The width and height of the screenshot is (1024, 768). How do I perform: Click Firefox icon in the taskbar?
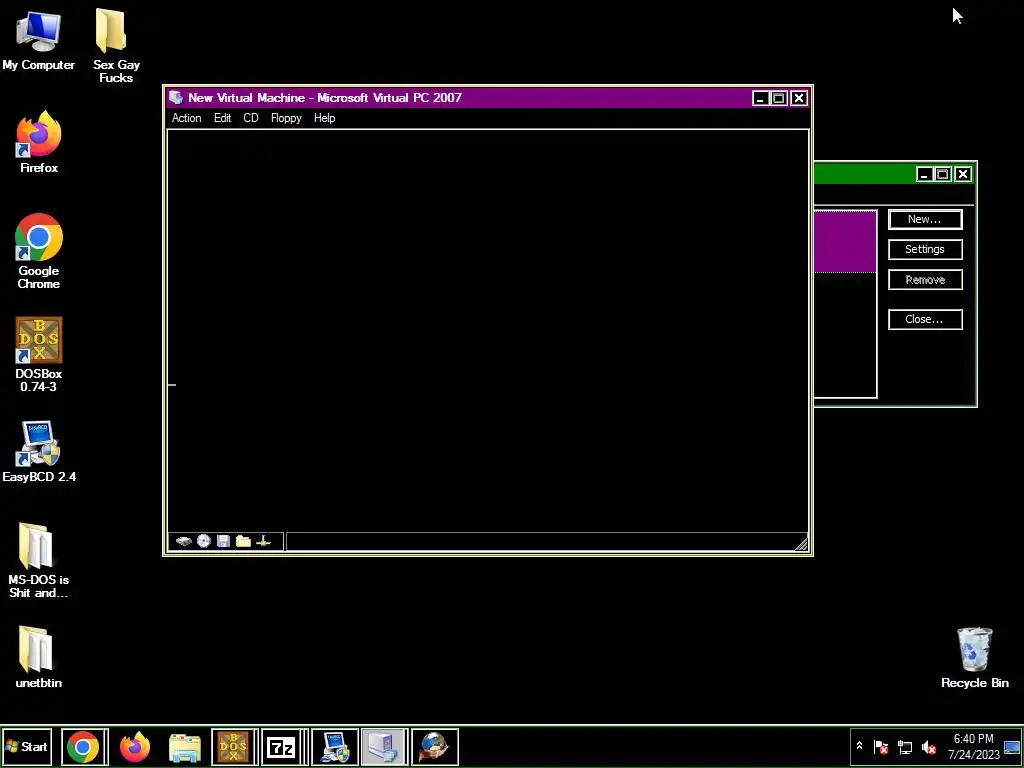coord(135,746)
